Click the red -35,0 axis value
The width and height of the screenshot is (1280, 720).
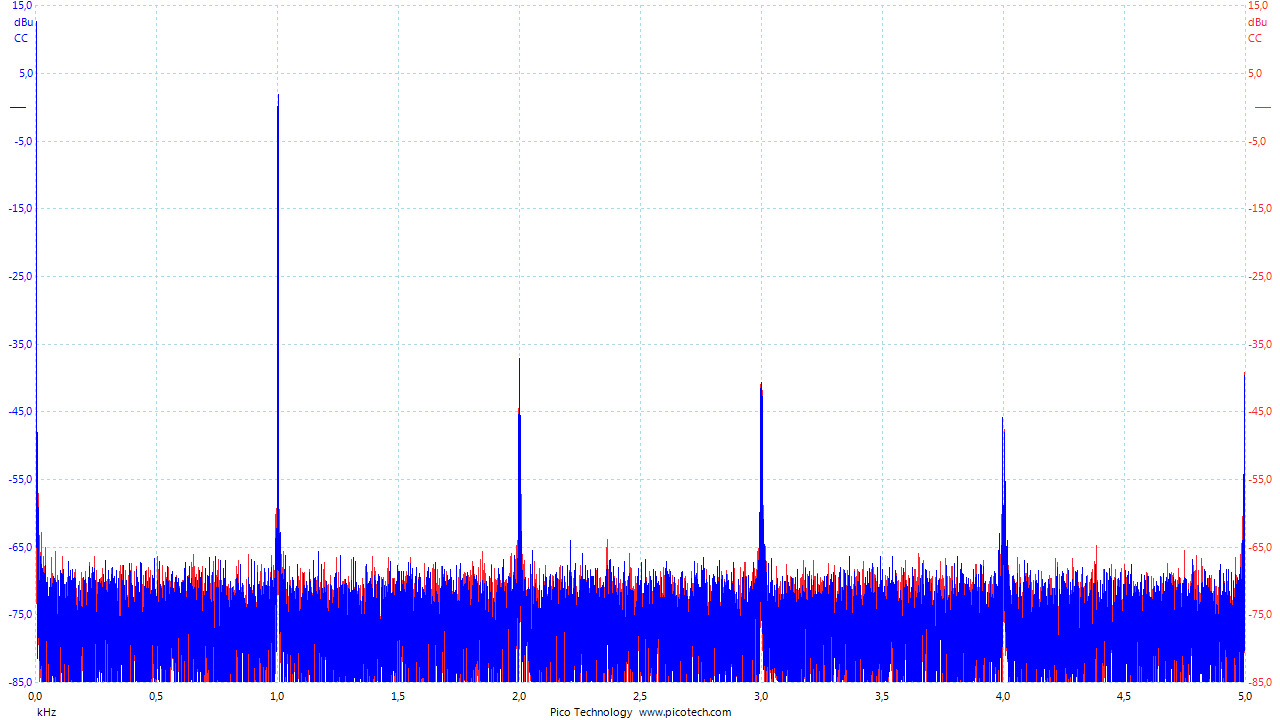(x=1261, y=344)
